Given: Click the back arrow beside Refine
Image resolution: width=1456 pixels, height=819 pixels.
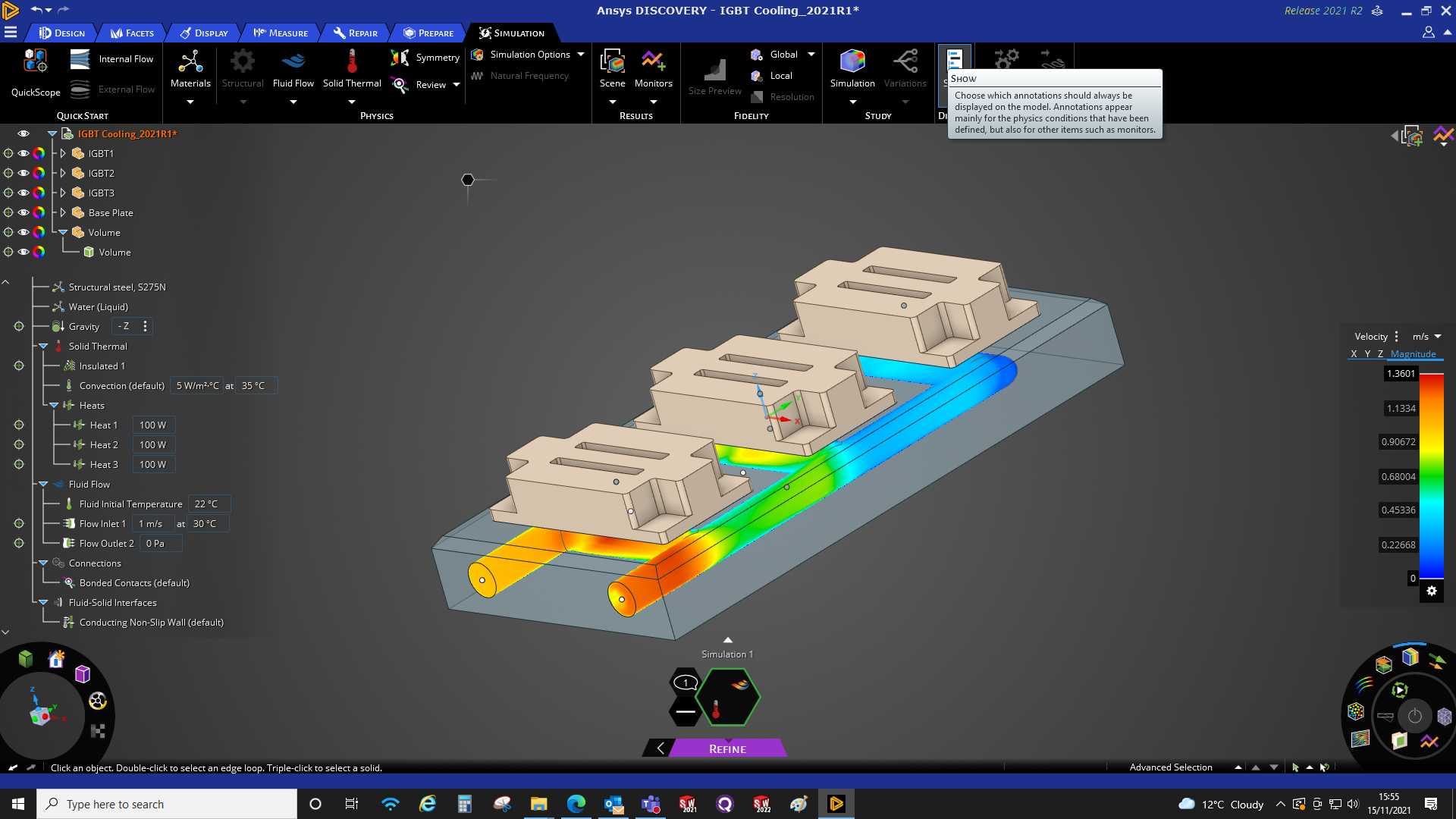Looking at the screenshot, I should (x=661, y=748).
